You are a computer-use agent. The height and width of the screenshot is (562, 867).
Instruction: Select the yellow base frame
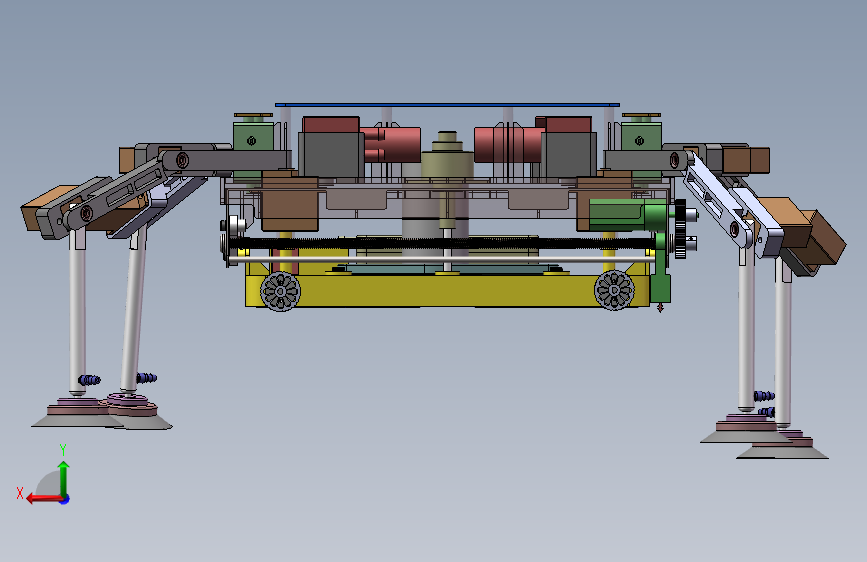click(446, 290)
